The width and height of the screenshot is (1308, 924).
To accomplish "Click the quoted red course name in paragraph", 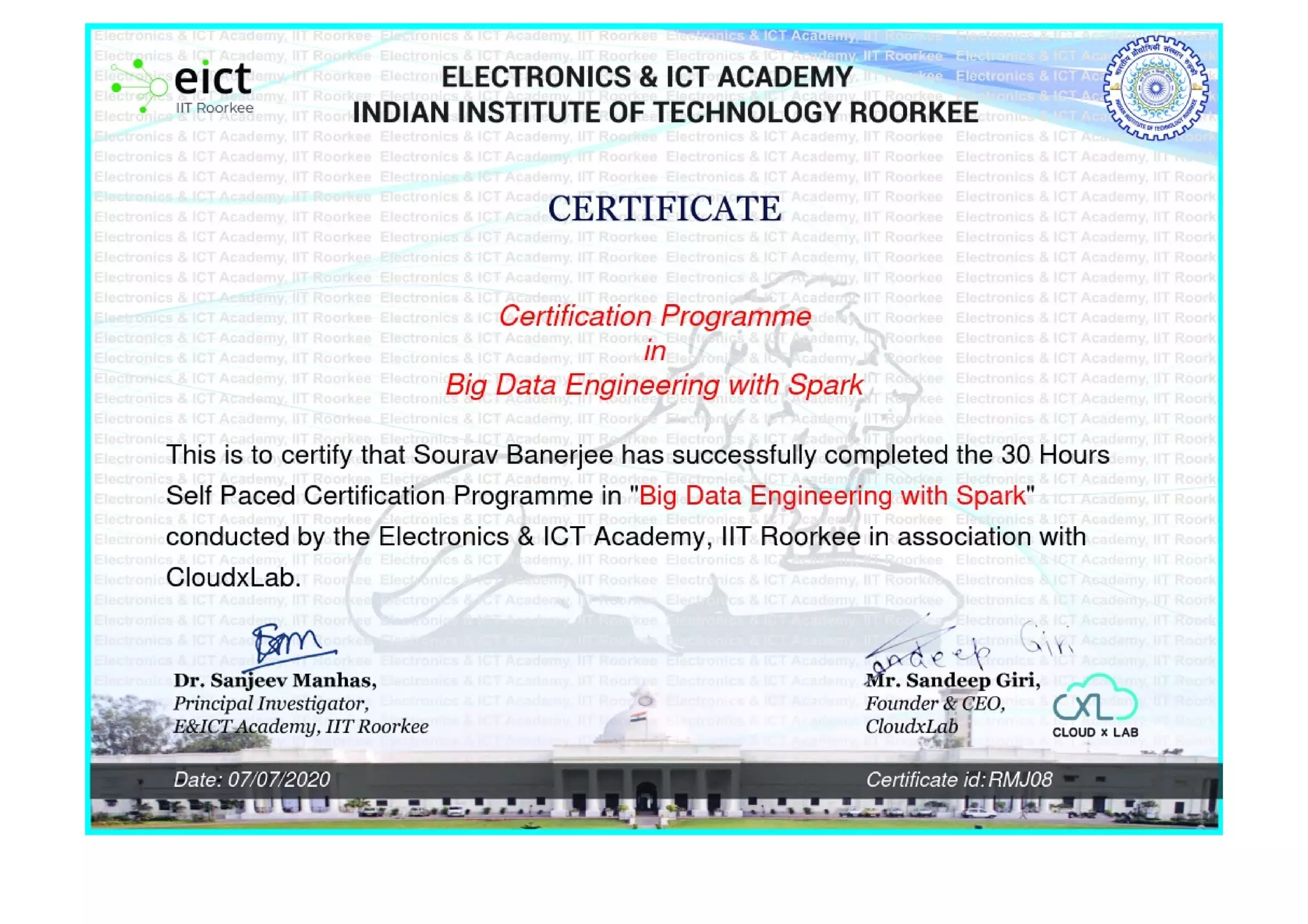I will pyautogui.click(x=832, y=496).
